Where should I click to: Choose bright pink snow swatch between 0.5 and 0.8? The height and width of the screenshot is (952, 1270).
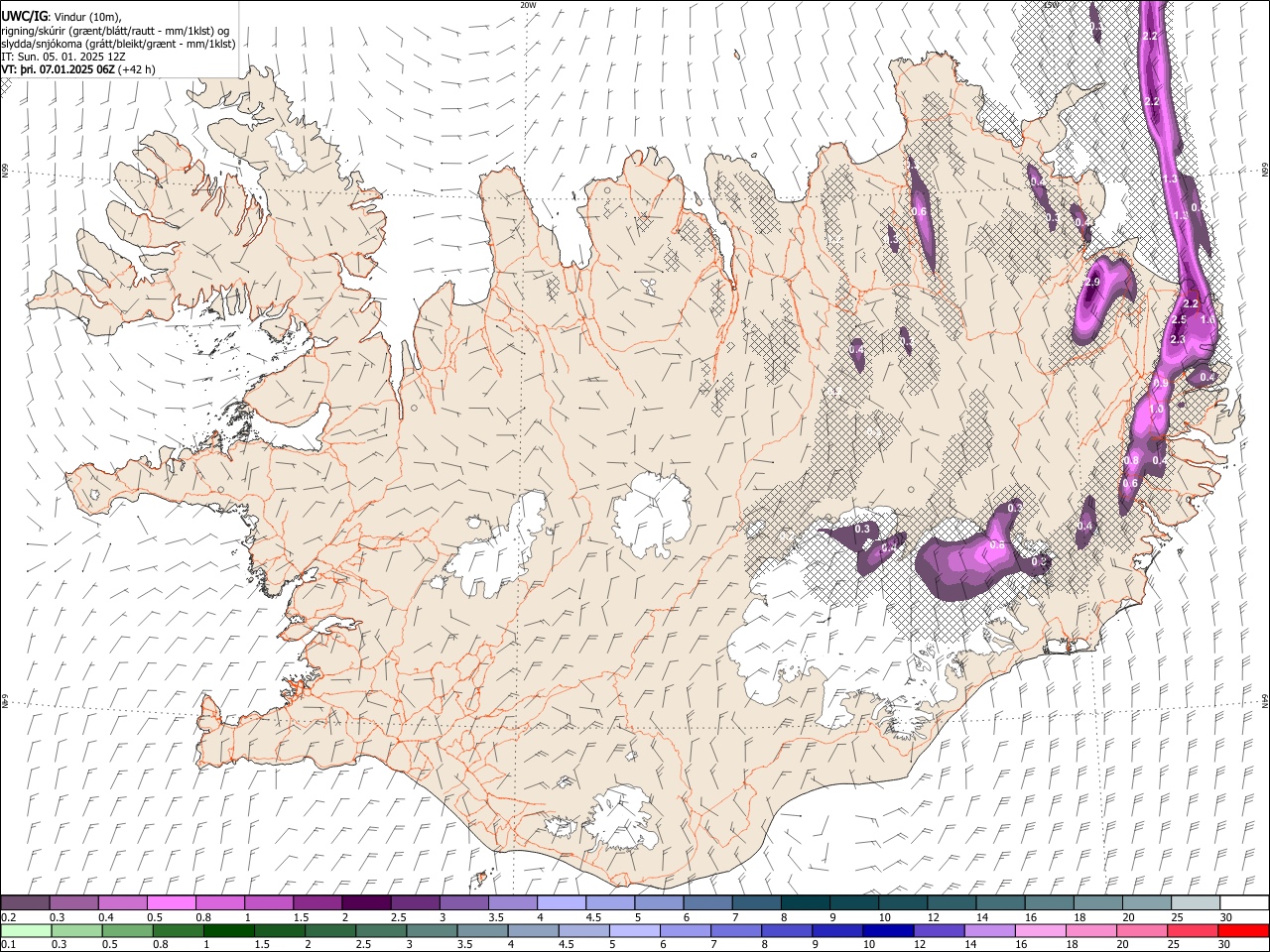click(x=171, y=903)
